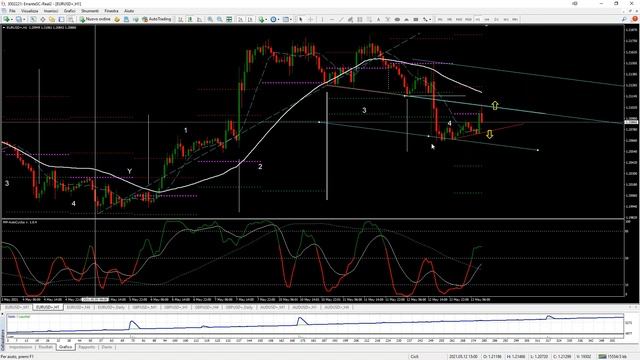The height and width of the screenshot is (360, 640).
Task: Select the Text Label tool
Action: [387, 19]
